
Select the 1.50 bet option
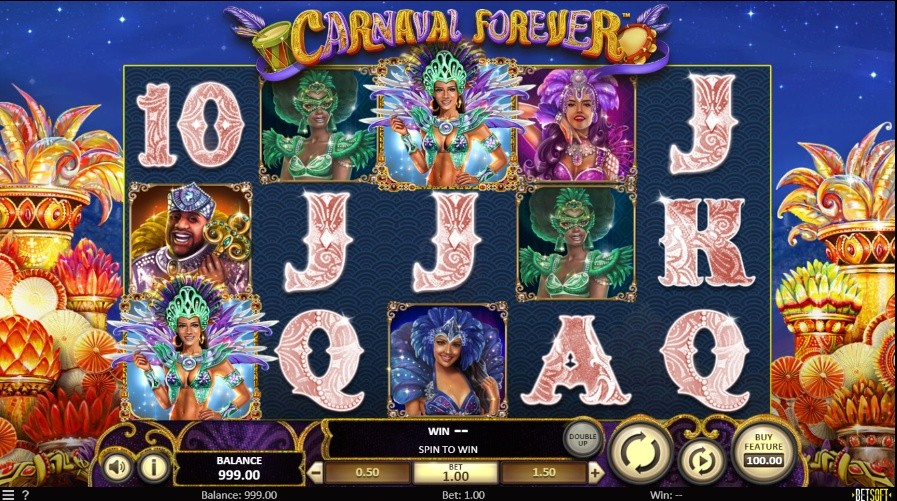point(543,473)
